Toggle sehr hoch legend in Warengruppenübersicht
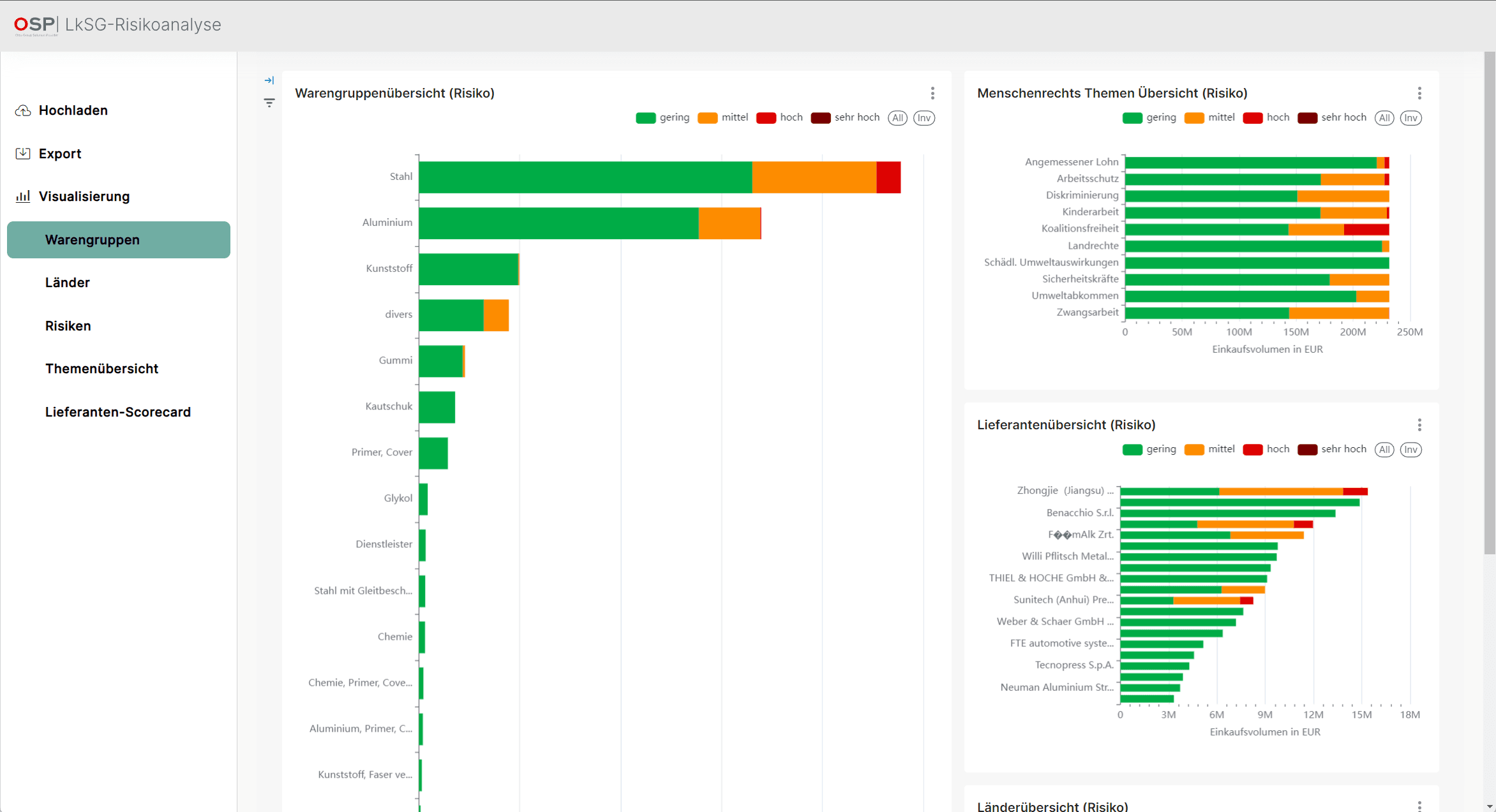The height and width of the screenshot is (812, 1496). pyautogui.click(x=845, y=117)
